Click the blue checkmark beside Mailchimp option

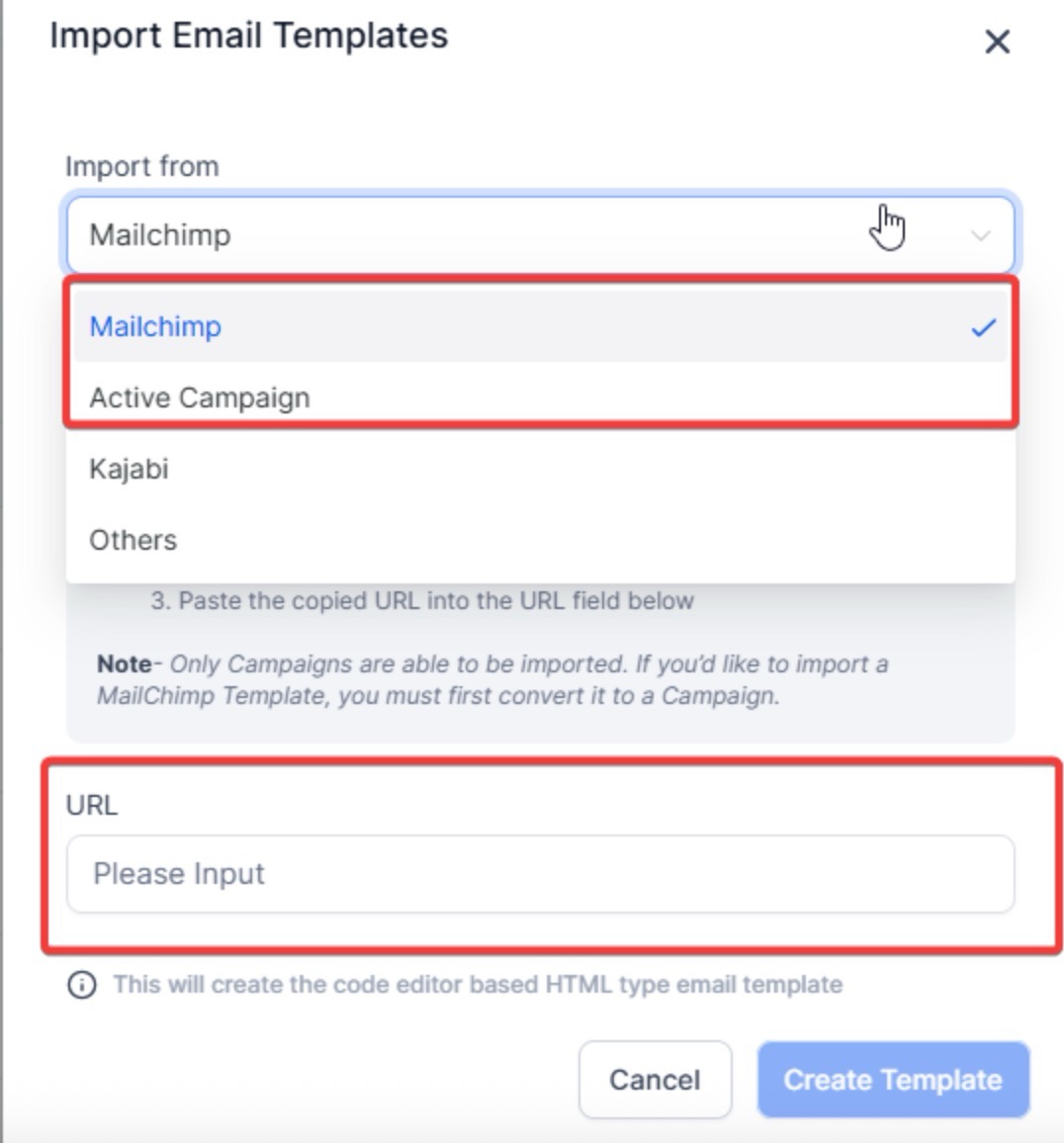[x=983, y=327]
